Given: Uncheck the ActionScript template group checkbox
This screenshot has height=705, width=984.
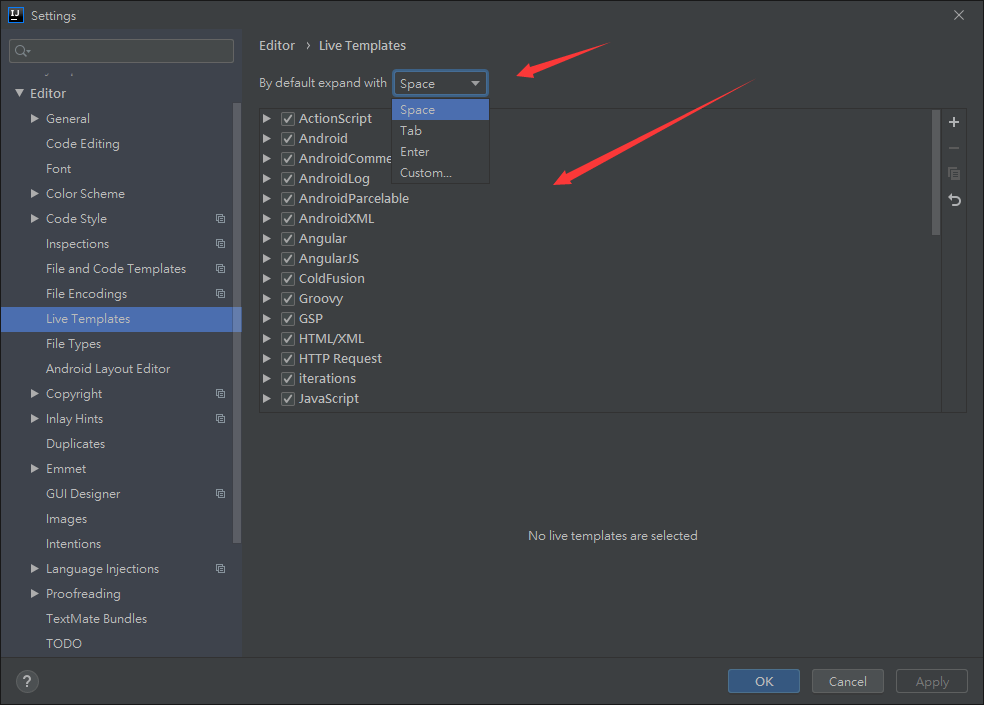Looking at the screenshot, I should [288, 119].
